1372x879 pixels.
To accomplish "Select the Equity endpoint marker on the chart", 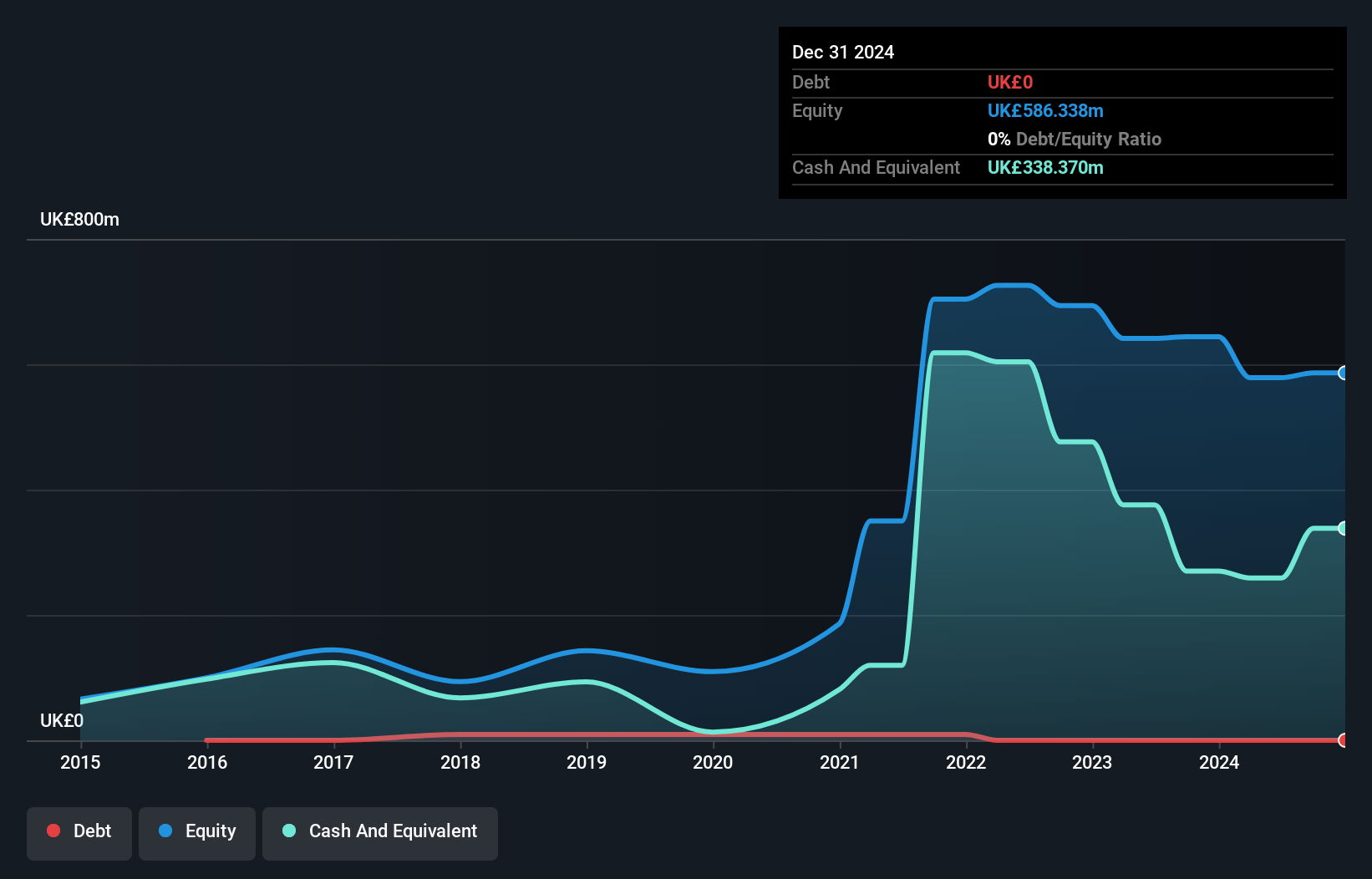I will pyautogui.click(x=1342, y=373).
